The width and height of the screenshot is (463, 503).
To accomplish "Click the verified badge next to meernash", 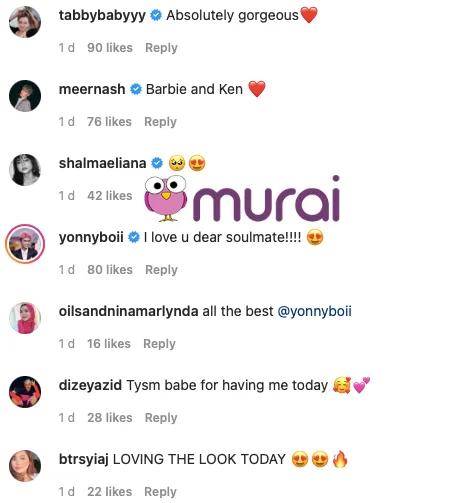I will [x=136, y=89].
